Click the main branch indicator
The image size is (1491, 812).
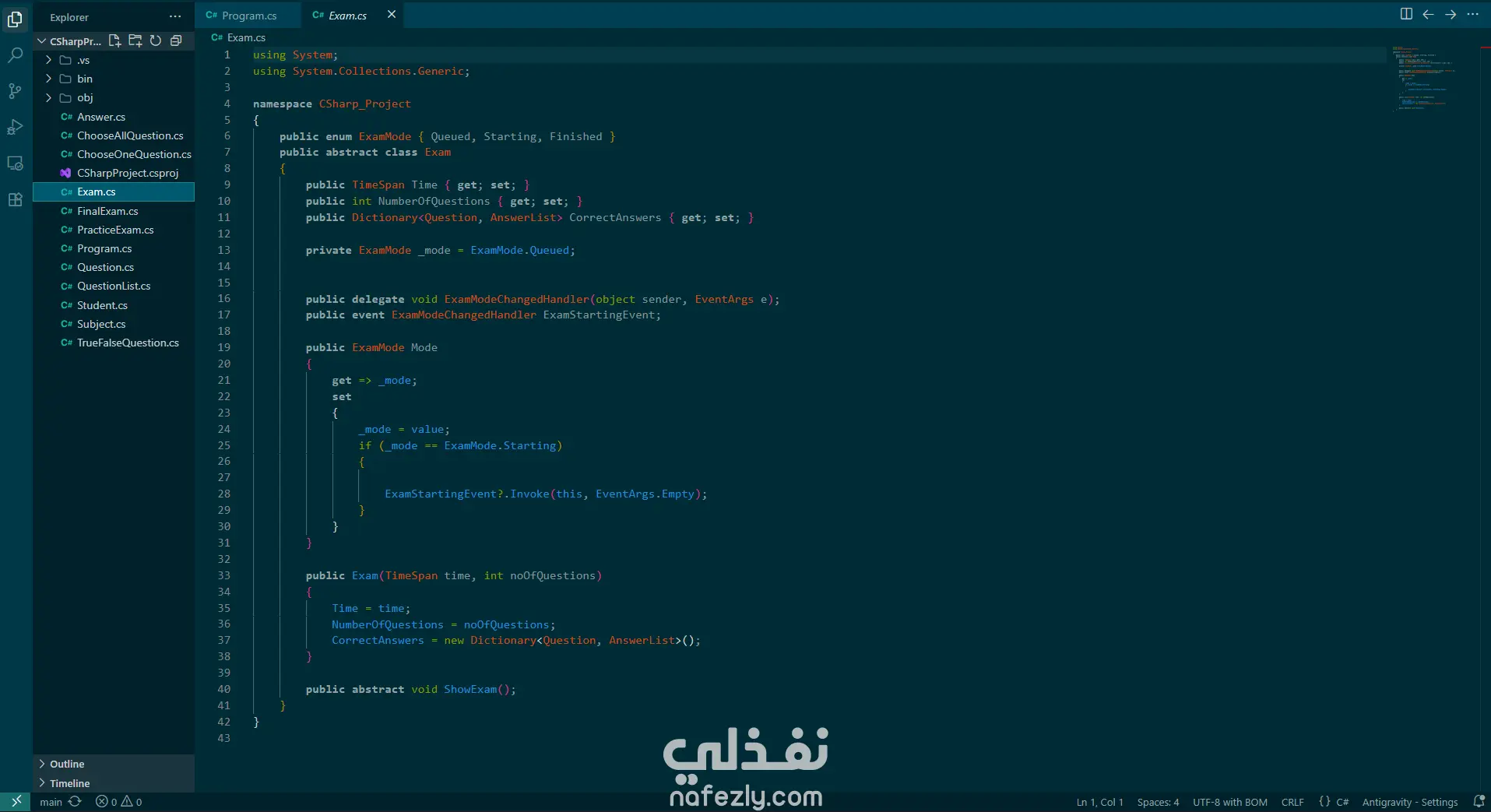[x=51, y=802]
